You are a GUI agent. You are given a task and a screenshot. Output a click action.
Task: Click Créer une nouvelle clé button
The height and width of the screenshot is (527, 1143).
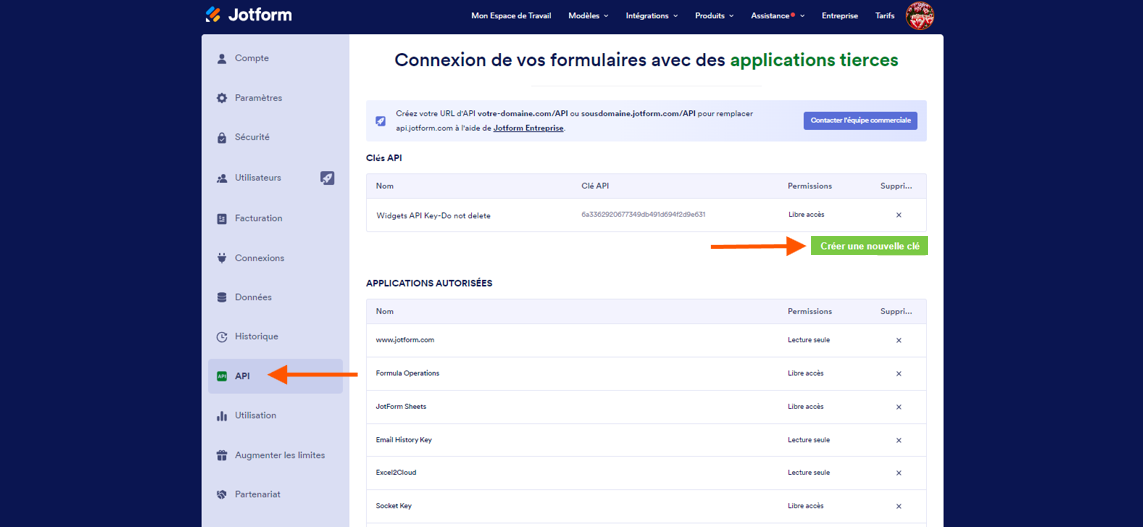click(869, 246)
